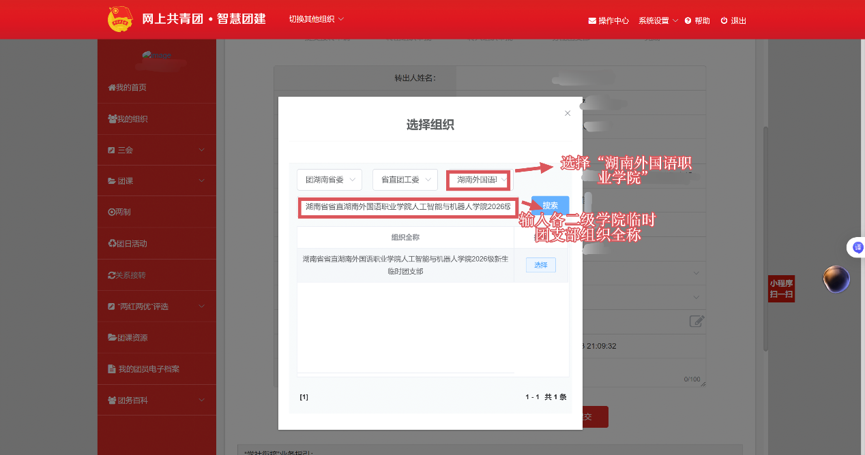The width and height of the screenshot is (865, 455).
Task: Open the 省直团工委 dropdown
Action: click(x=405, y=180)
